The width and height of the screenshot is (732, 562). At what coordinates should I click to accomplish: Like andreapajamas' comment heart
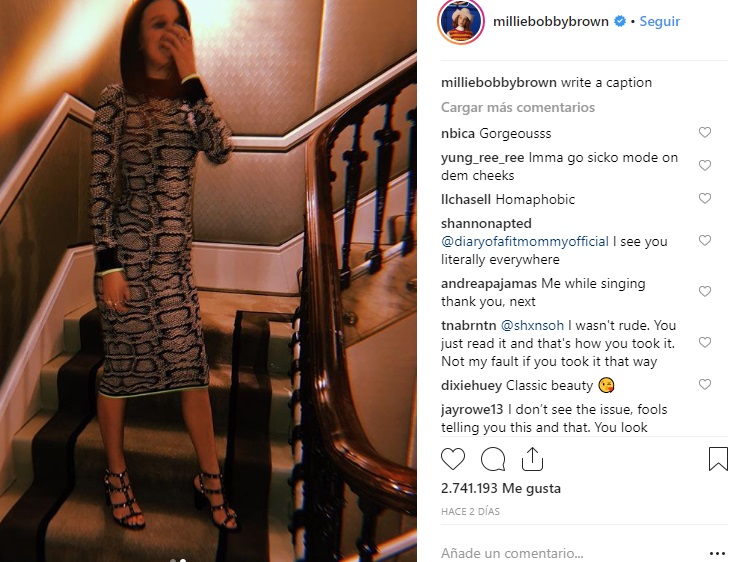(705, 292)
